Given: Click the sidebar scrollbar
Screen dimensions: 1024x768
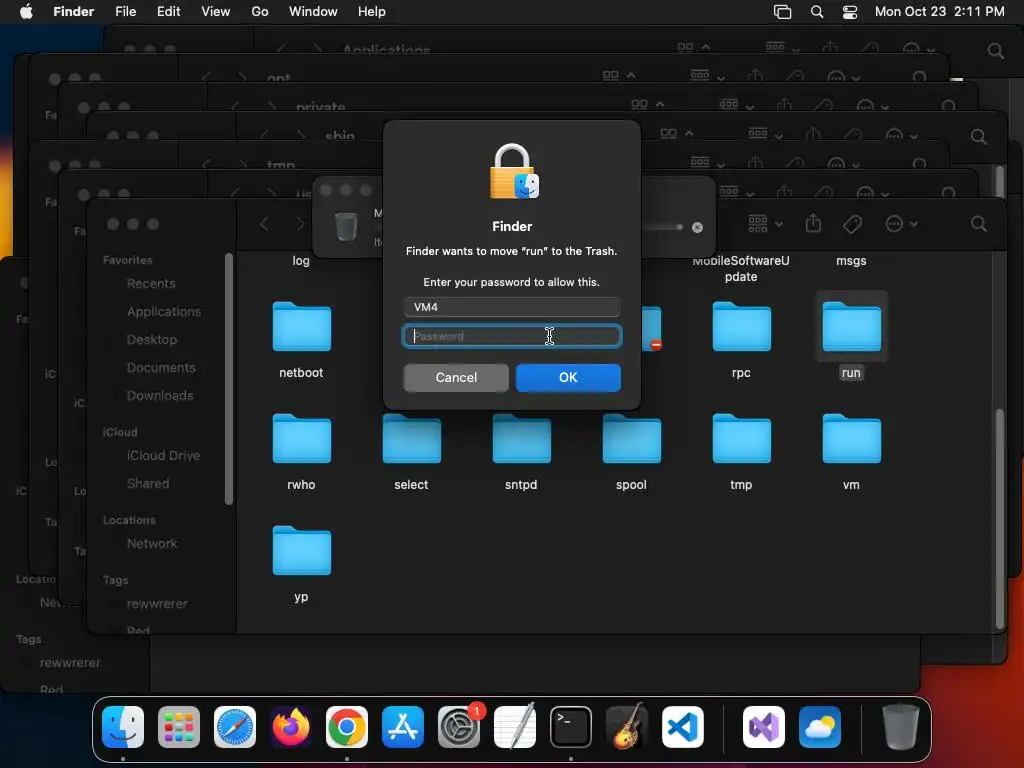Looking at the screenshot, I should [229, 379].
